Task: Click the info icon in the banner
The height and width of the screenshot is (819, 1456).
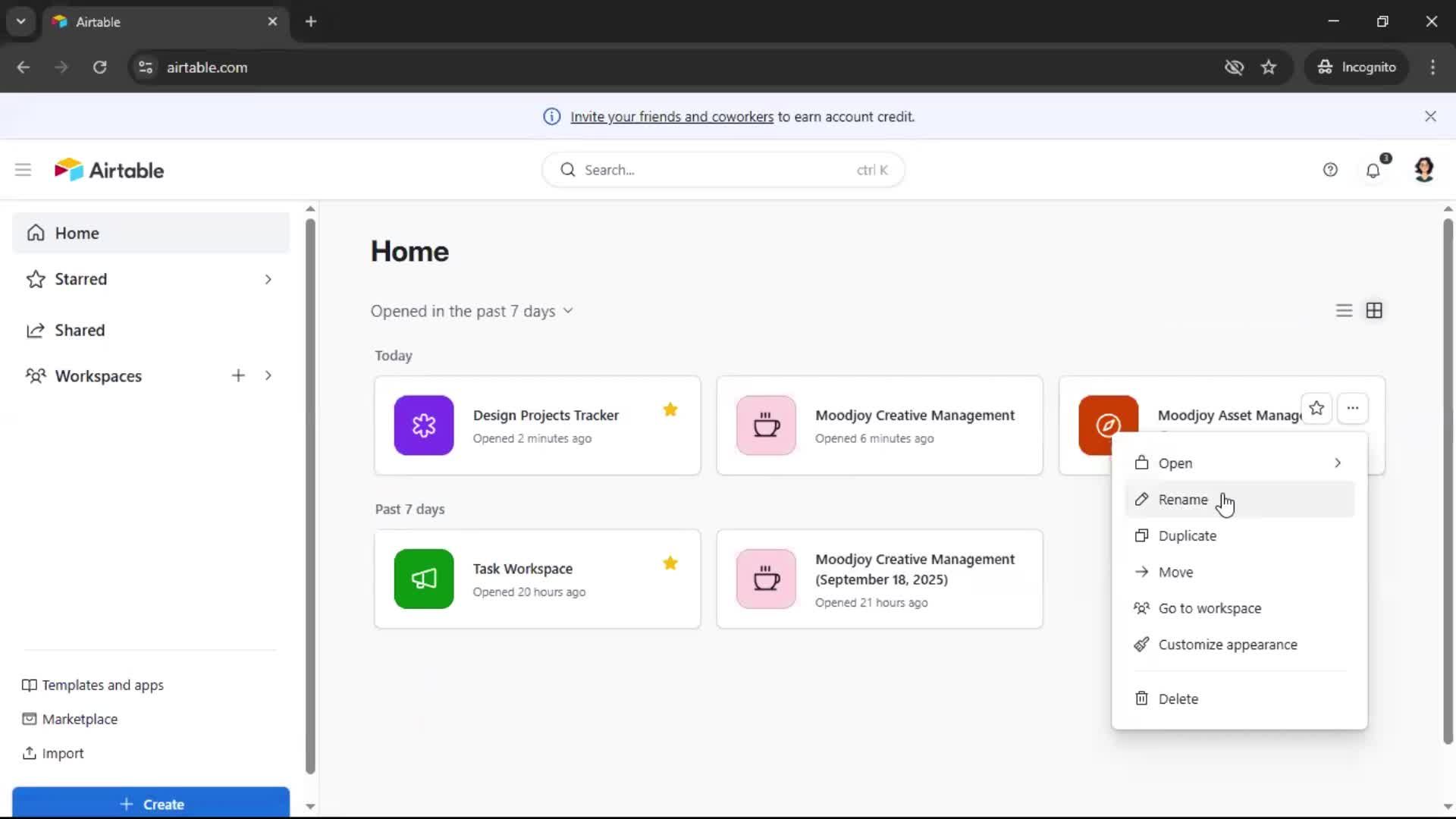Action: click(x=552, y=117)
